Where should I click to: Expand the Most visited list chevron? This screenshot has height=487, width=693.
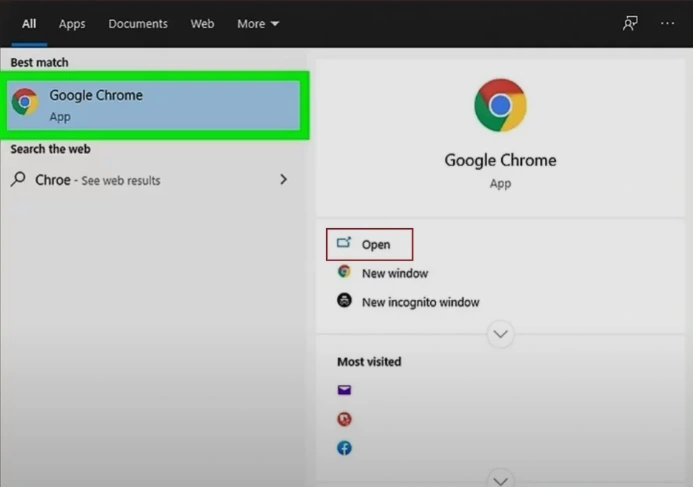500,479
